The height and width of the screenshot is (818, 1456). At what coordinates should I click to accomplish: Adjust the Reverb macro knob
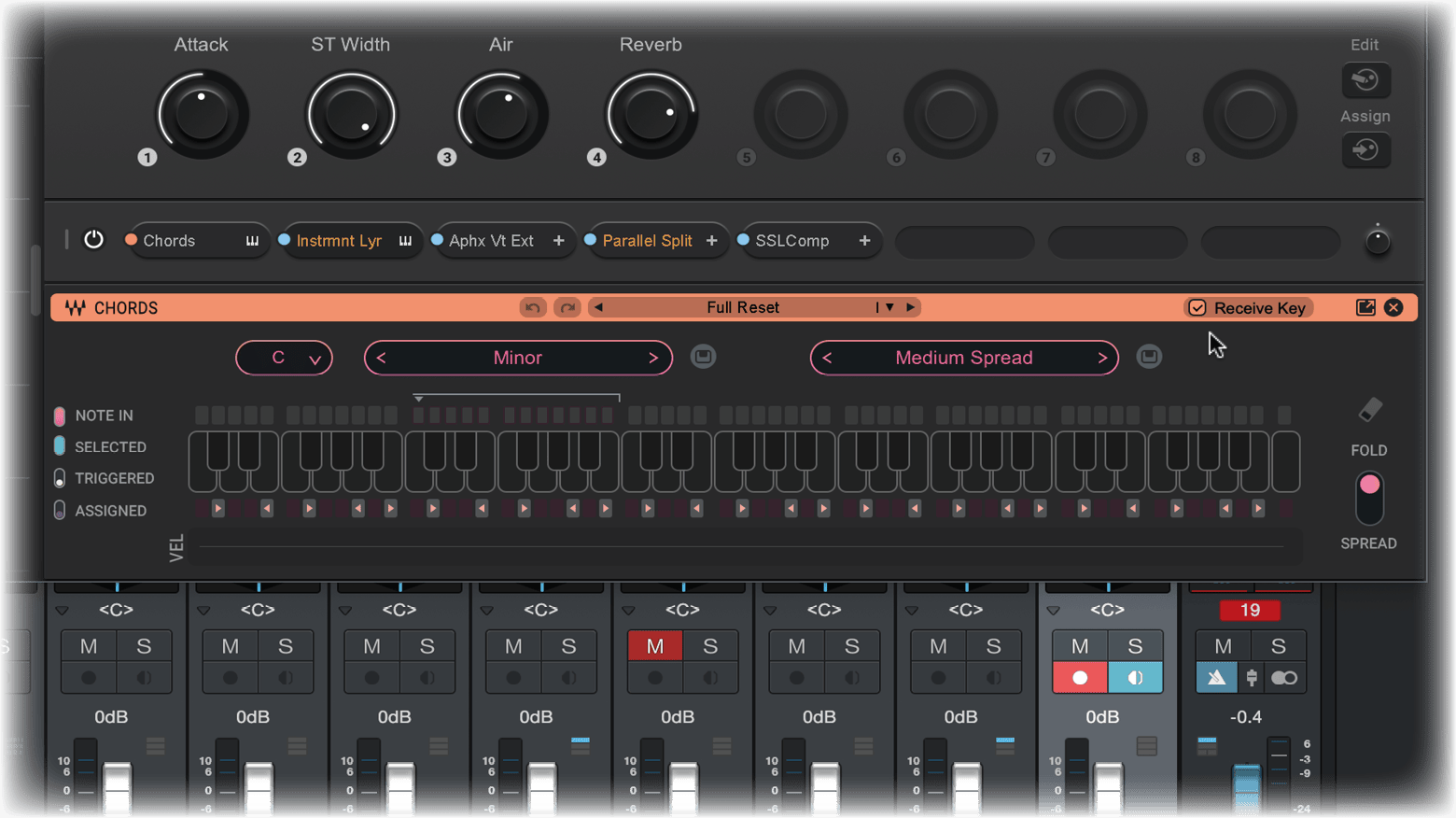[651, 115]
